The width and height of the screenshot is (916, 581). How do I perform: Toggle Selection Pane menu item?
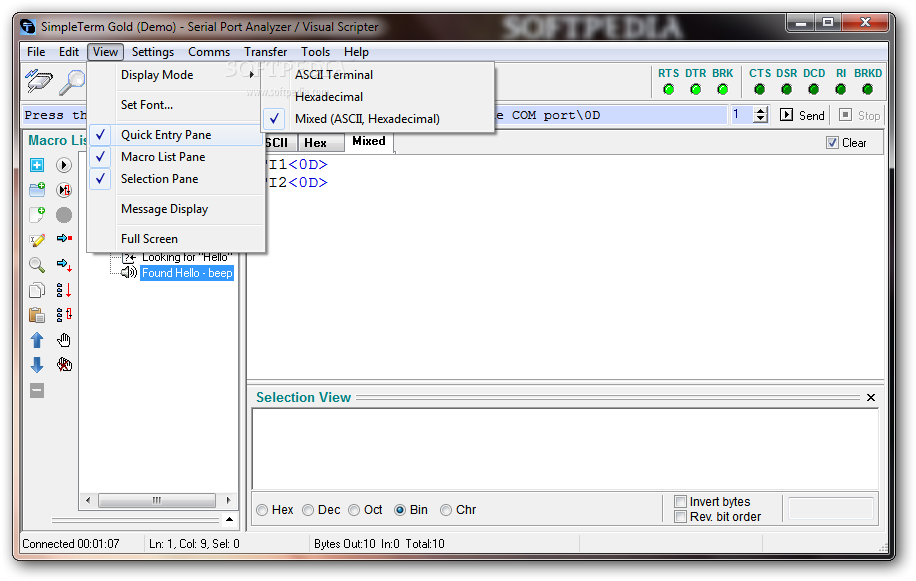click(175, 179)
